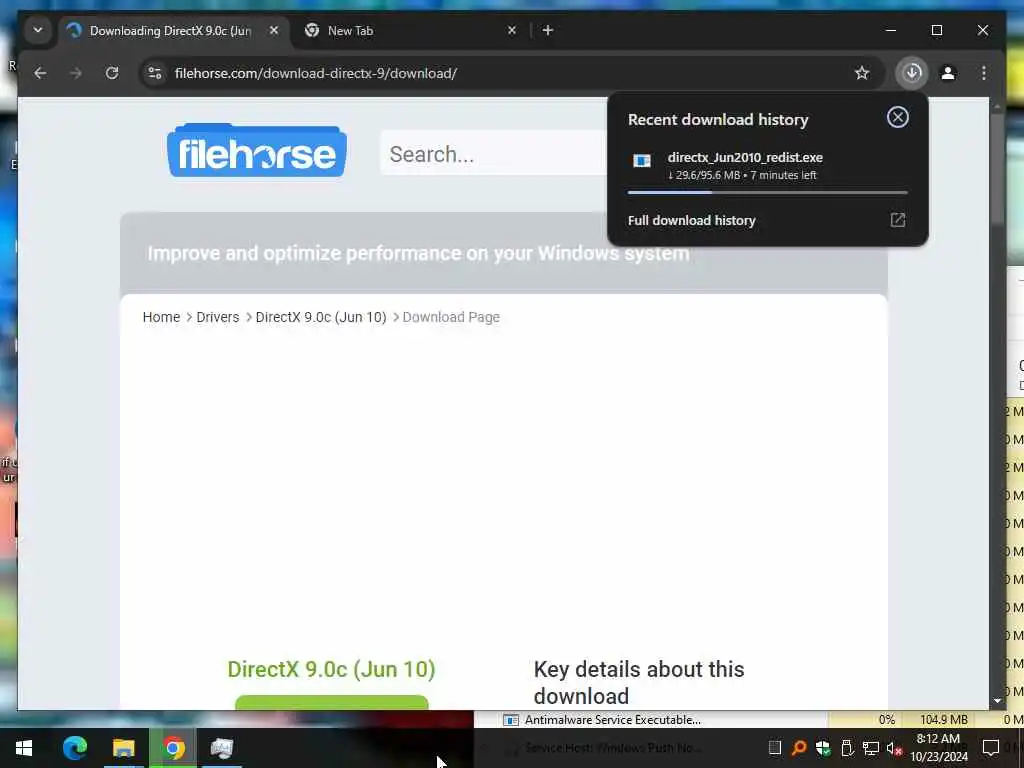
Task: Switch to the Downloading DirectX 9.0c tab
Action: (170, 31)
